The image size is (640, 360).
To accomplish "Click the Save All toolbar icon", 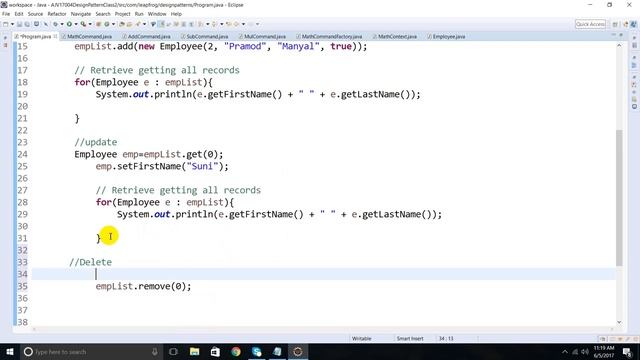I will click(27, 24).
